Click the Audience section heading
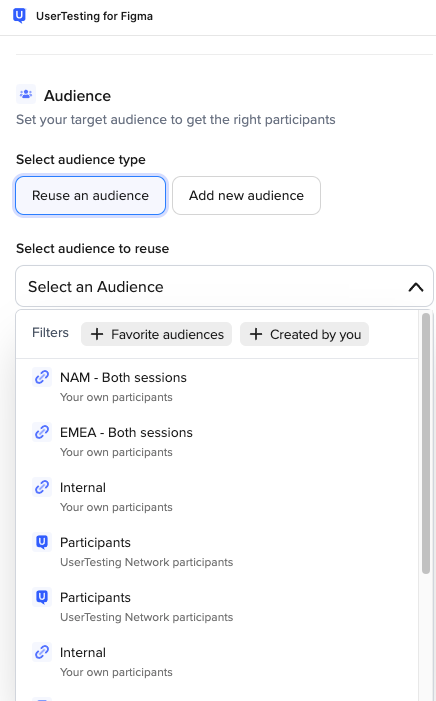Image resolution: width=436 pixels, height=701 pixels. [77, 96]
